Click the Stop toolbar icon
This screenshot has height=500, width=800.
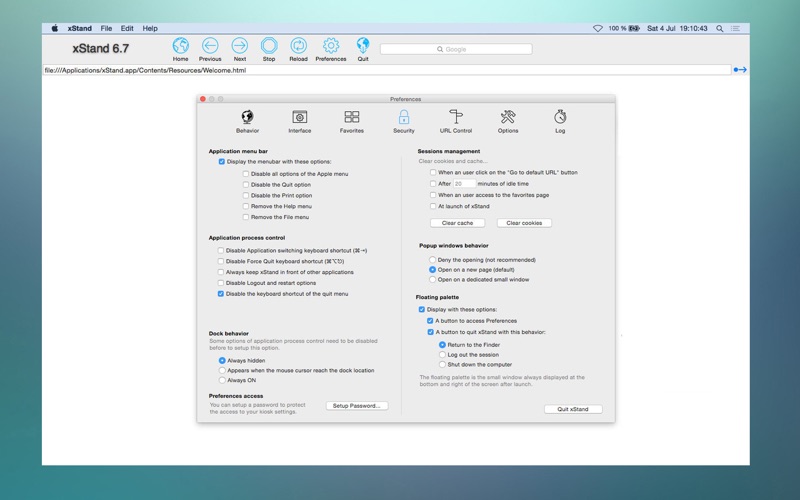(269, 46)
